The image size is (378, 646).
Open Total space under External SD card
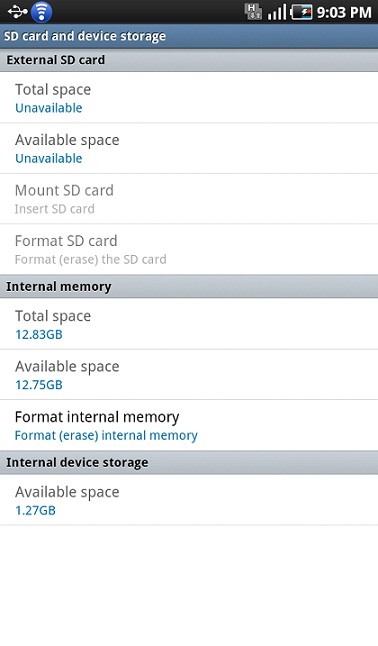tap(189, 98)
